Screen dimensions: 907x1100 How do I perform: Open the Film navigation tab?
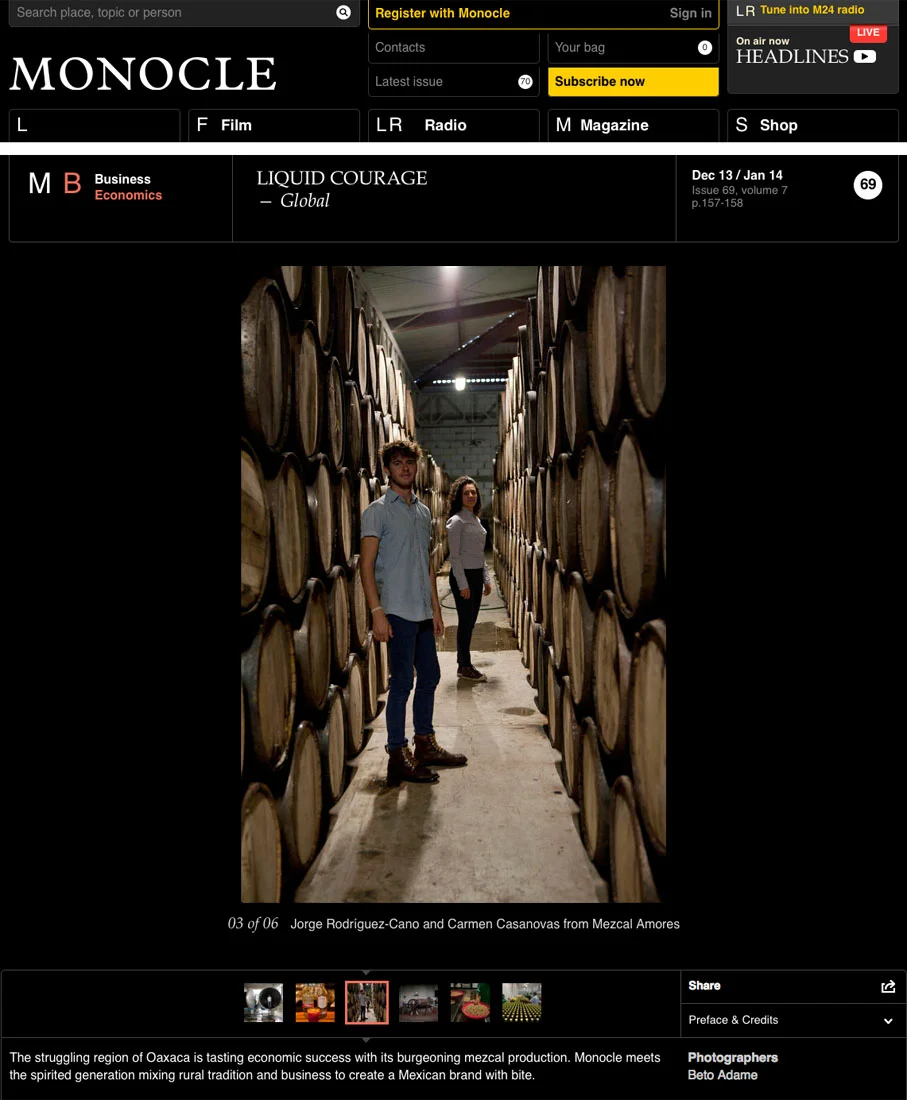[x=274, y=125]
